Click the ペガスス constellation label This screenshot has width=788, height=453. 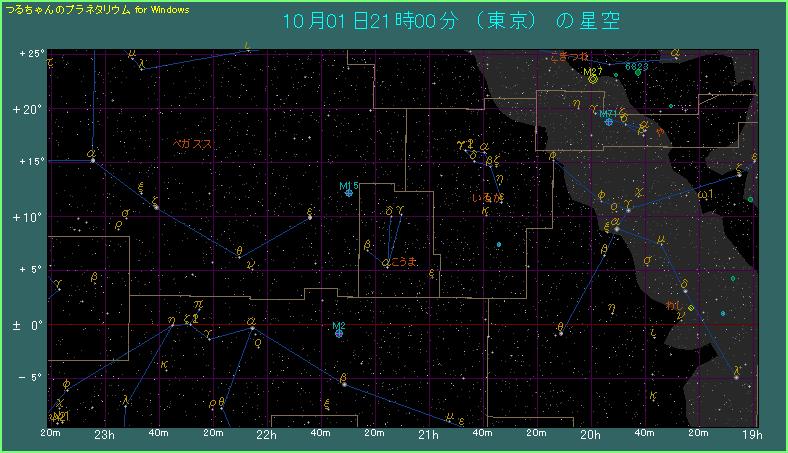(x=192, y=144)
